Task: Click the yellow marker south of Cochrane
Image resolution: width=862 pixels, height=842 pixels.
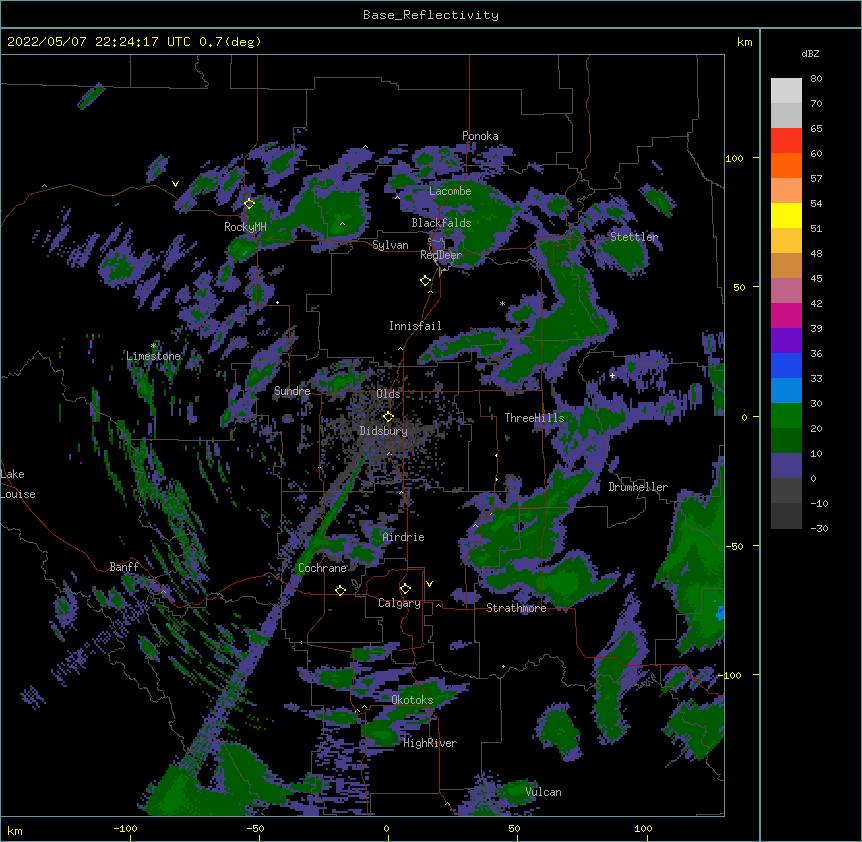Action: click(340, 590)
